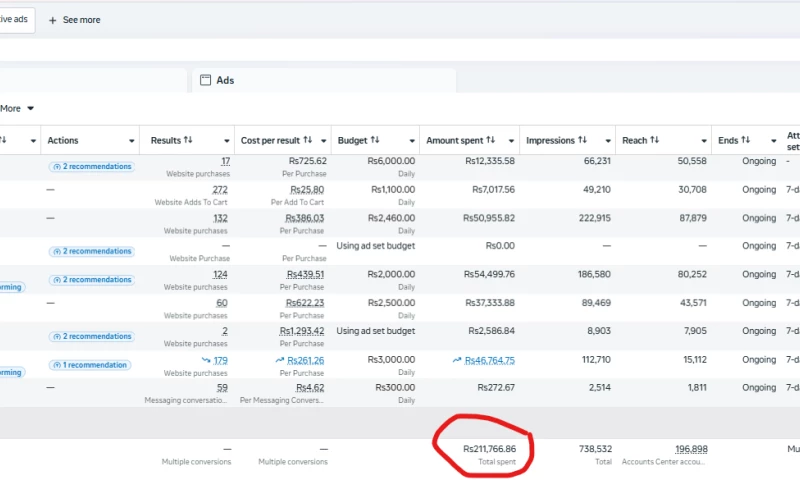Click the trend icon beside Rs261.26
Viewport: 800px width, 480px height.
point(280,361)
